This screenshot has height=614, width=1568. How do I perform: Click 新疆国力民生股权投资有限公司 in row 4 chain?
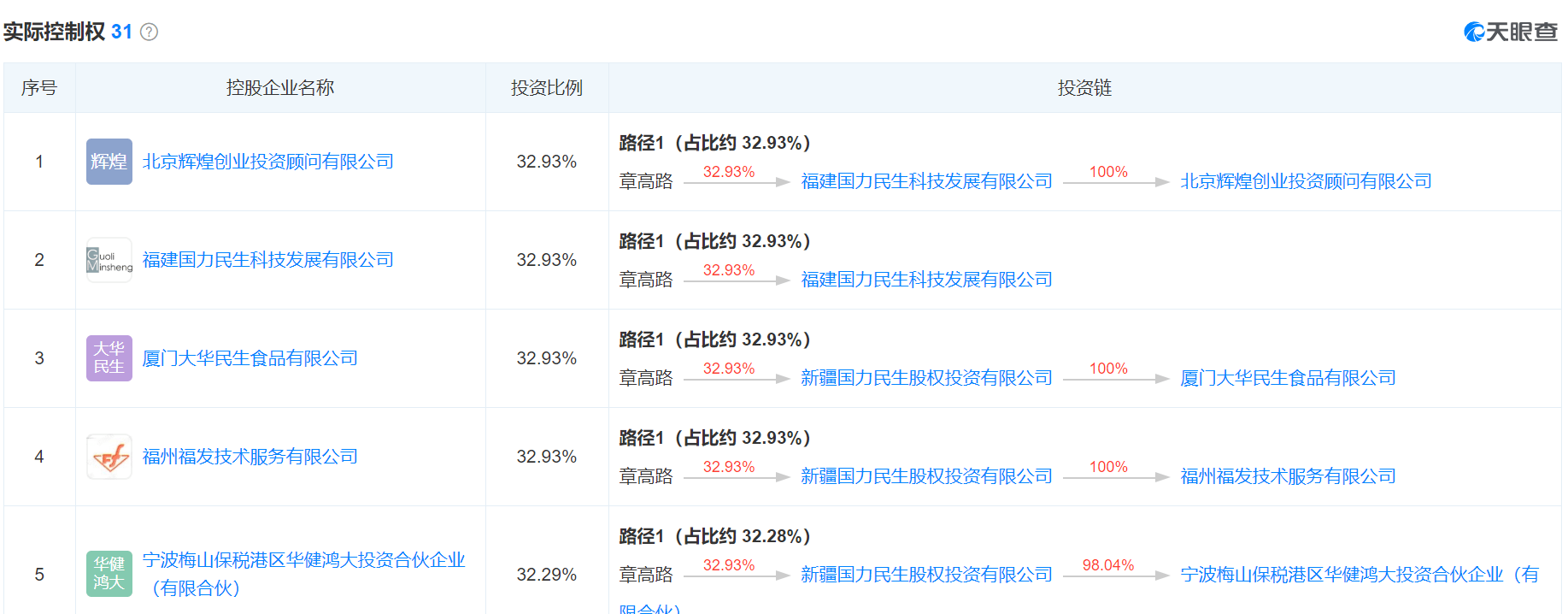pyautogui.click(x=926, y=476)
